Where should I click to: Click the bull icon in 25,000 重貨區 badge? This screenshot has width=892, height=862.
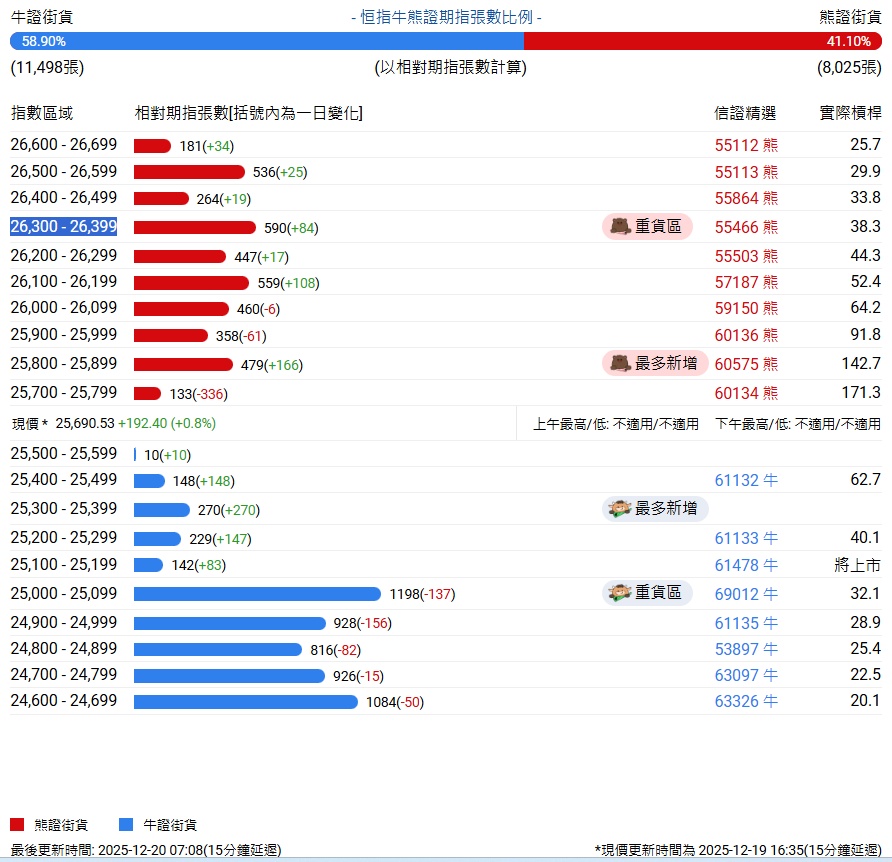click(x=620, y=593)
